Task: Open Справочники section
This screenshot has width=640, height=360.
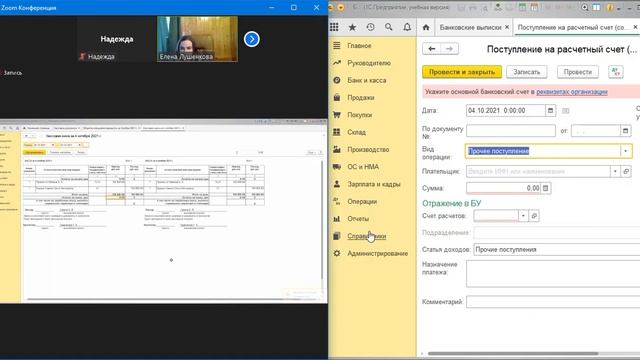Action: pos(367,236)
